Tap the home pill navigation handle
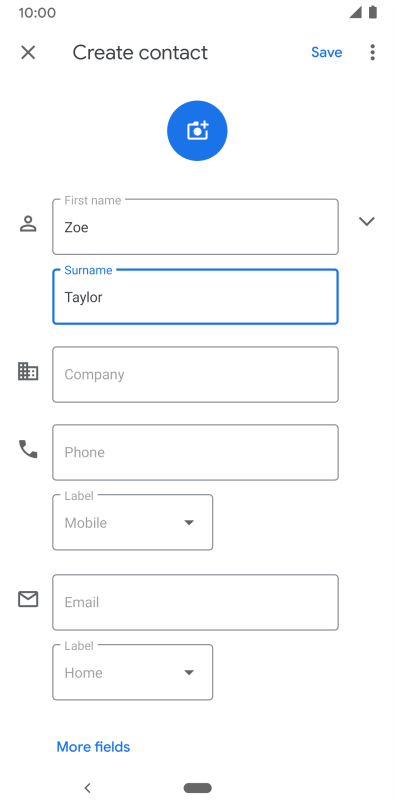The height and width of the screenshot is (812, 395). tap(197, 788)
